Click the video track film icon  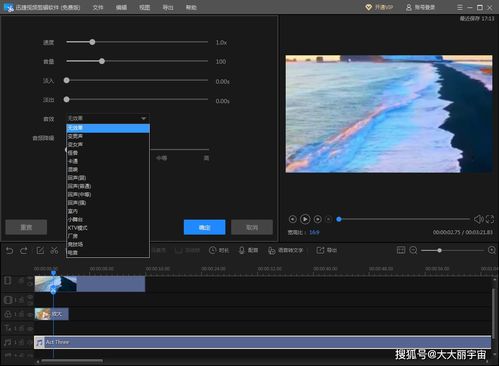7,281
